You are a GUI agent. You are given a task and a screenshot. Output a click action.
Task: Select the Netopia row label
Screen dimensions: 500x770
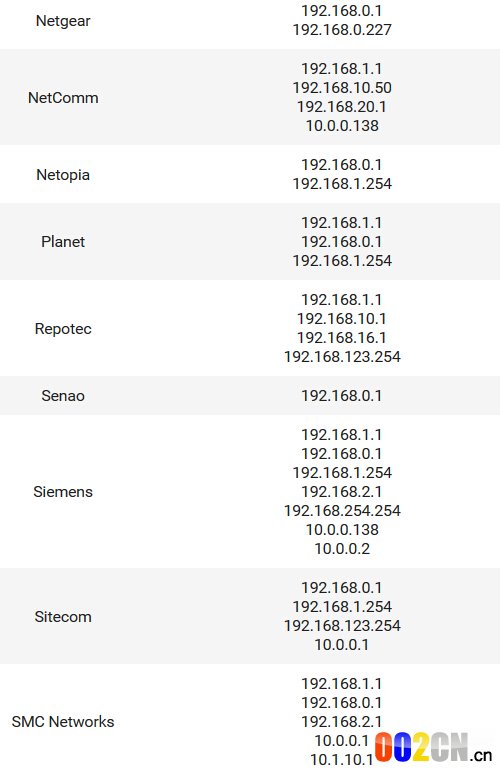63,175
